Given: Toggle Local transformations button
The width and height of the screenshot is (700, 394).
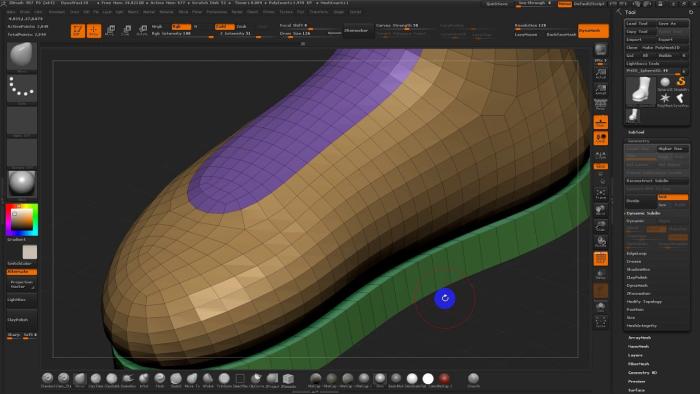Looking at the screenshot, I should [600, 138].
